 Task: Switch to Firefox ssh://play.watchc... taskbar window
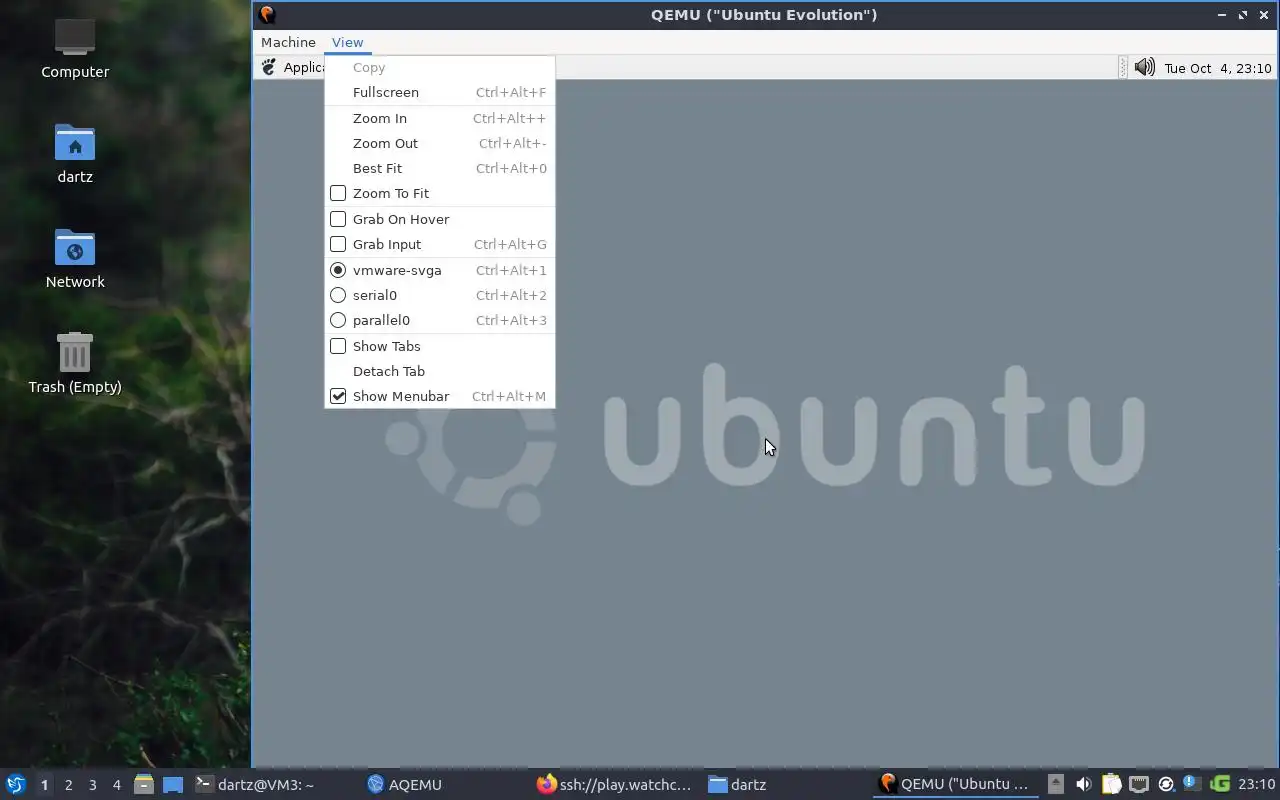[x=614, y=784]
